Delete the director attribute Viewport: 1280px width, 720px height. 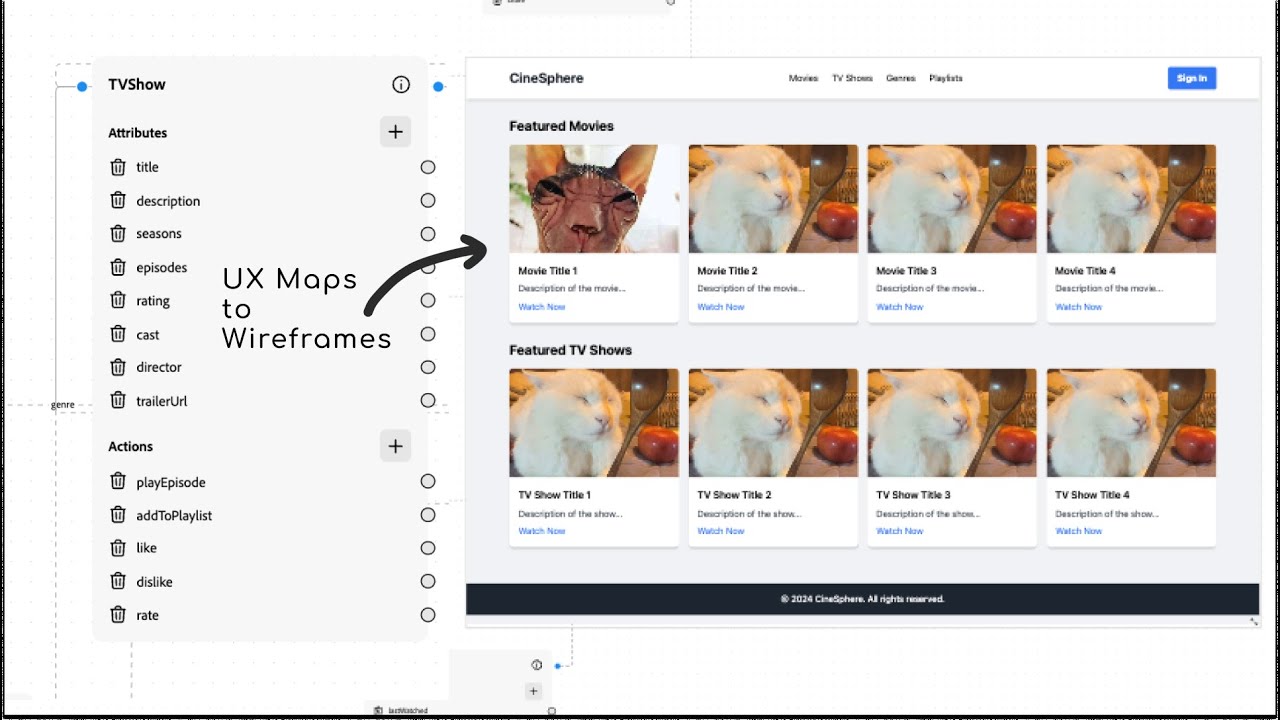(x=118, y=367)
